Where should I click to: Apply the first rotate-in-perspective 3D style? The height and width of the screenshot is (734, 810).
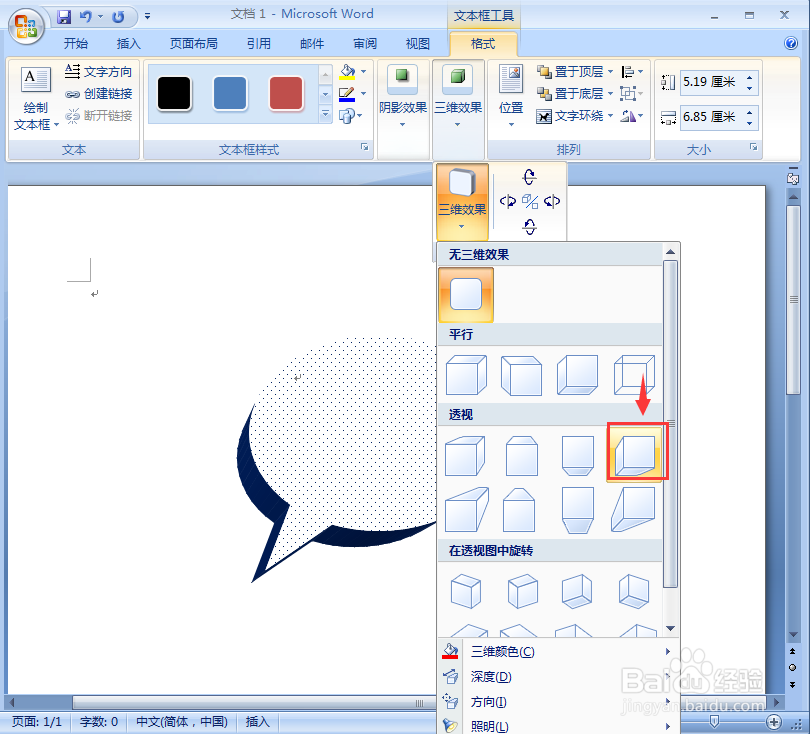466,591
